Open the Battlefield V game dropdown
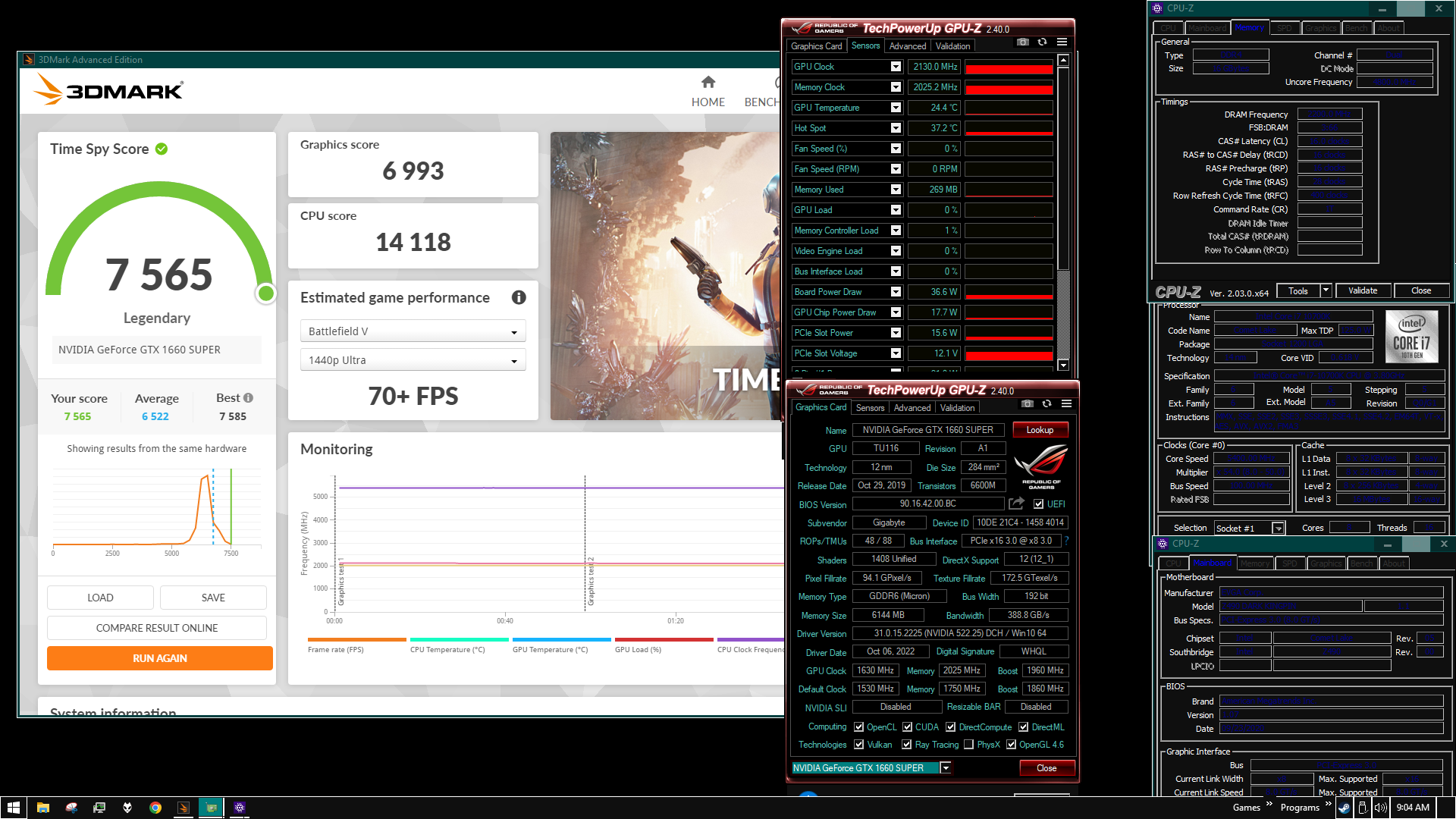Image resolution: width=1456 pixels, height=819 pixels. (413, 331)
